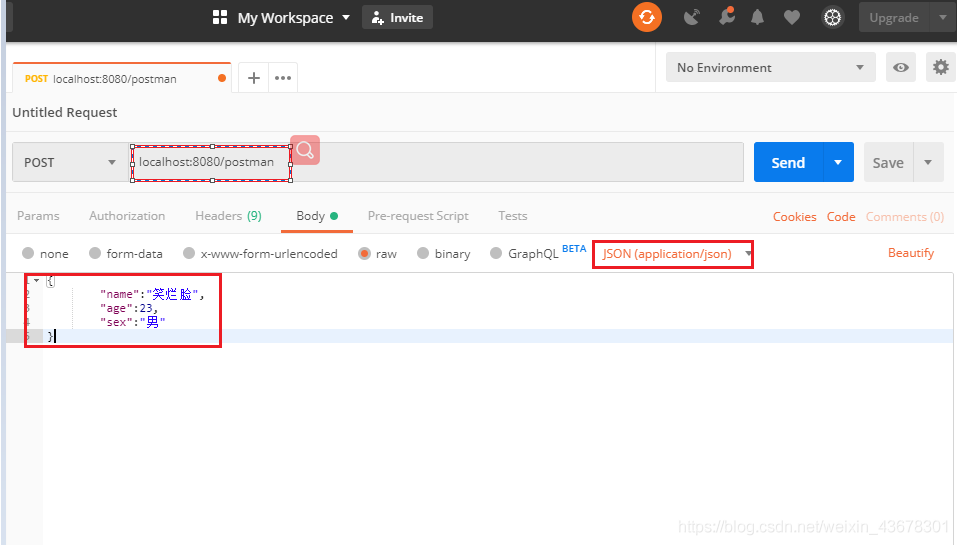
Task: Click the unsaved changes dot on request tab
Action: 222,78
